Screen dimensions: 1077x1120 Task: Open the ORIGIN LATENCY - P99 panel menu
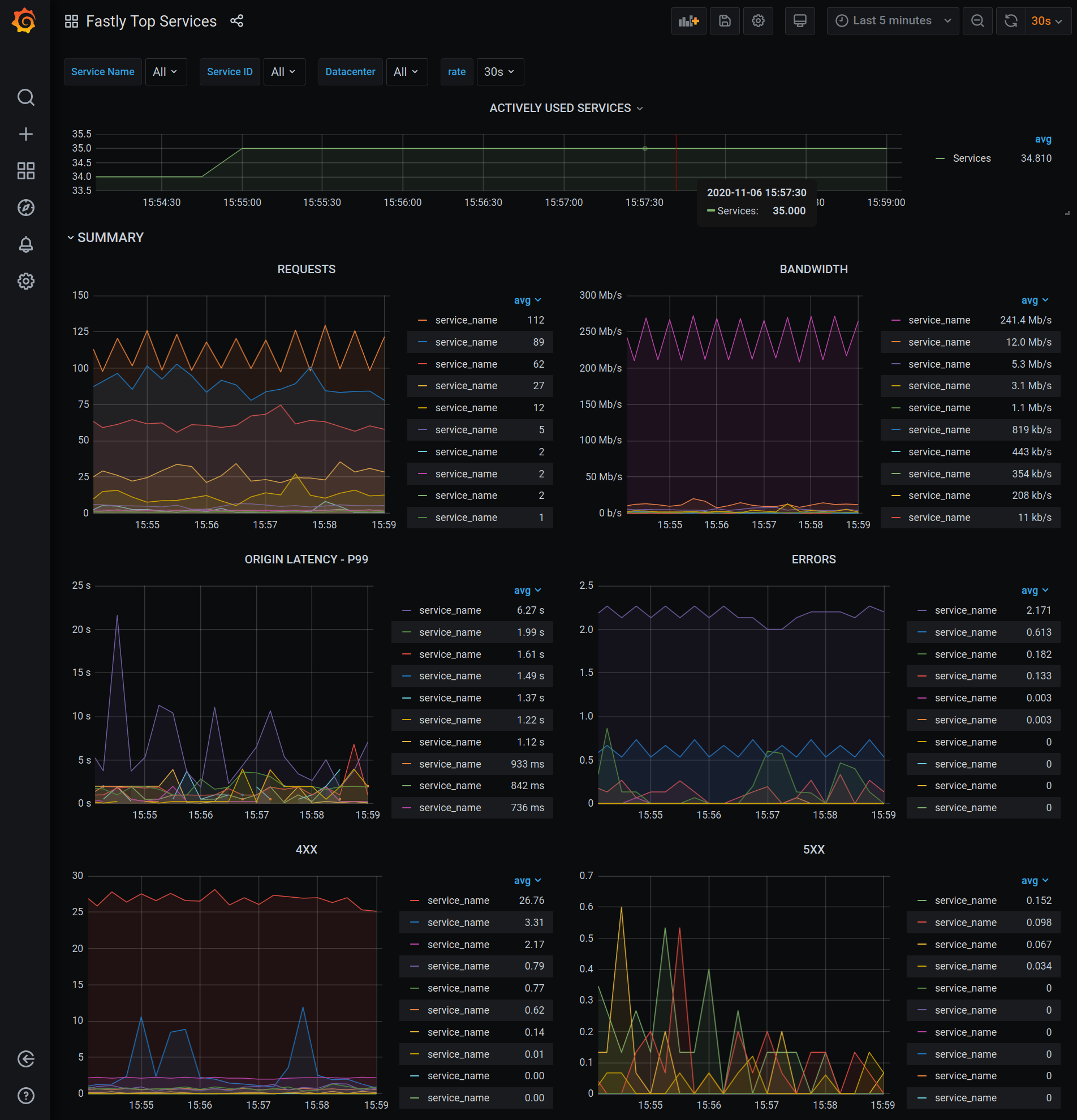[306, 559]
